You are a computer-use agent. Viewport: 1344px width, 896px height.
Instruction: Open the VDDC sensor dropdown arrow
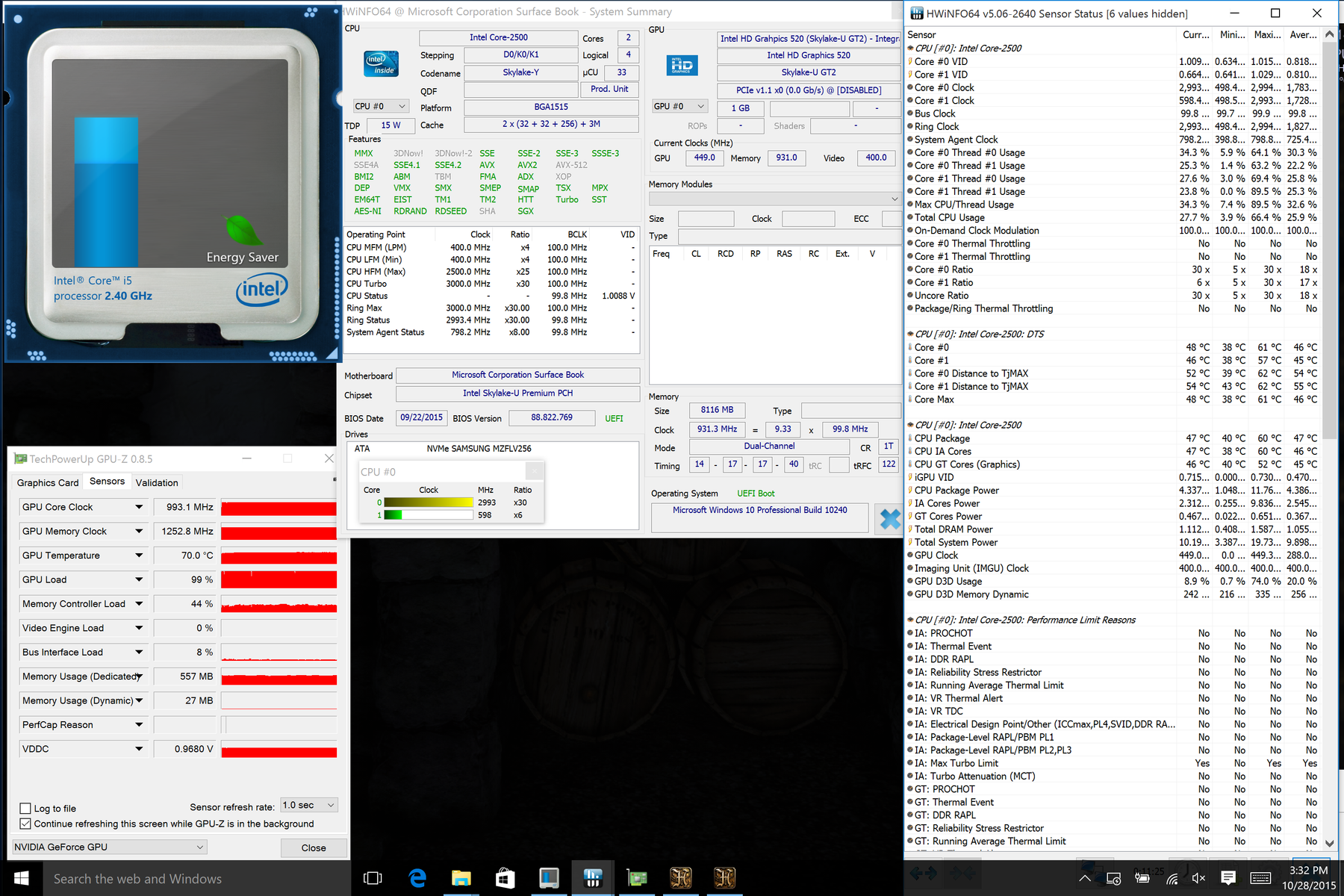[139, 749]
